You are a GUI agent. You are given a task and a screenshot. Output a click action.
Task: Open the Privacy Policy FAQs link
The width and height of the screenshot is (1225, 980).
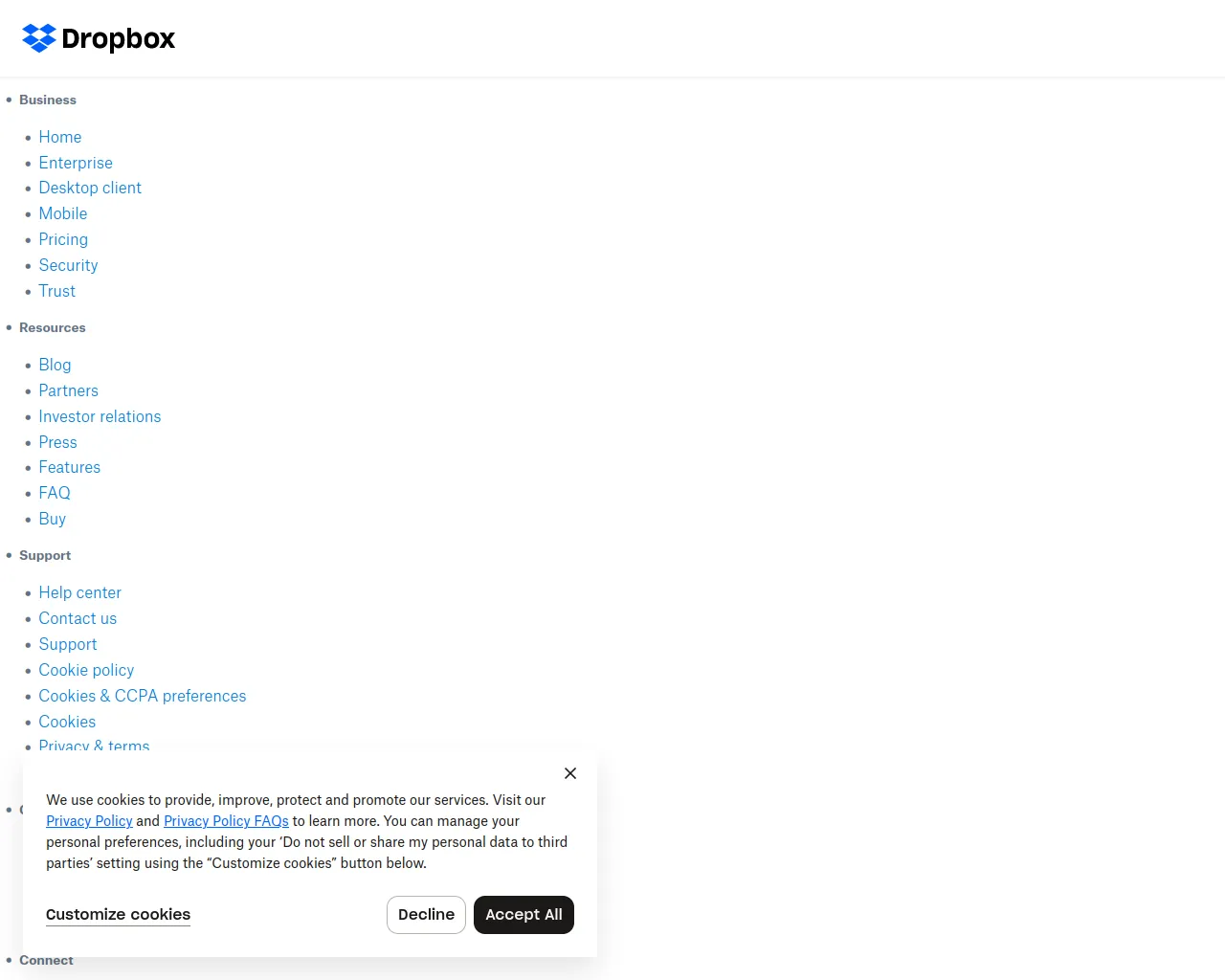[226, 821]
